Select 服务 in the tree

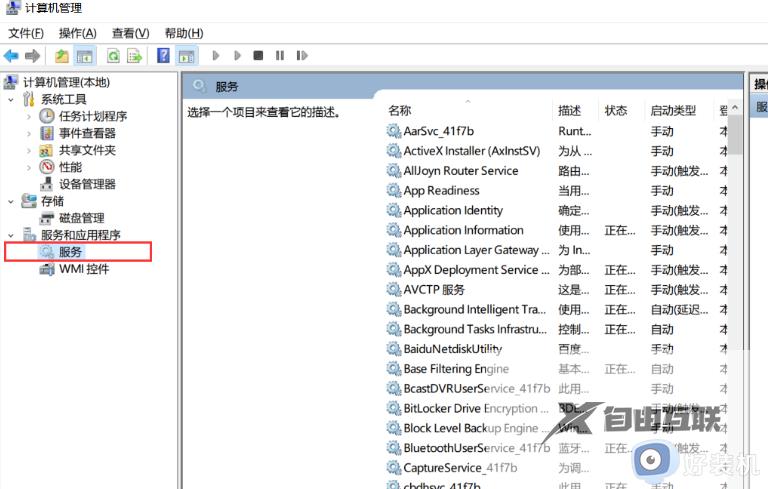pyautogui.click(x=70, y=252)
